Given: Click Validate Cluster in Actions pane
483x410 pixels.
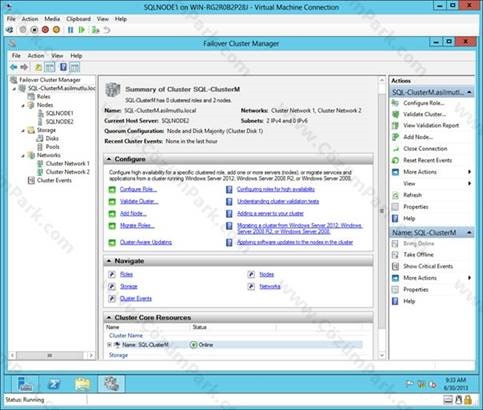Looking at the screenshot, I should [x=424, y=114].
